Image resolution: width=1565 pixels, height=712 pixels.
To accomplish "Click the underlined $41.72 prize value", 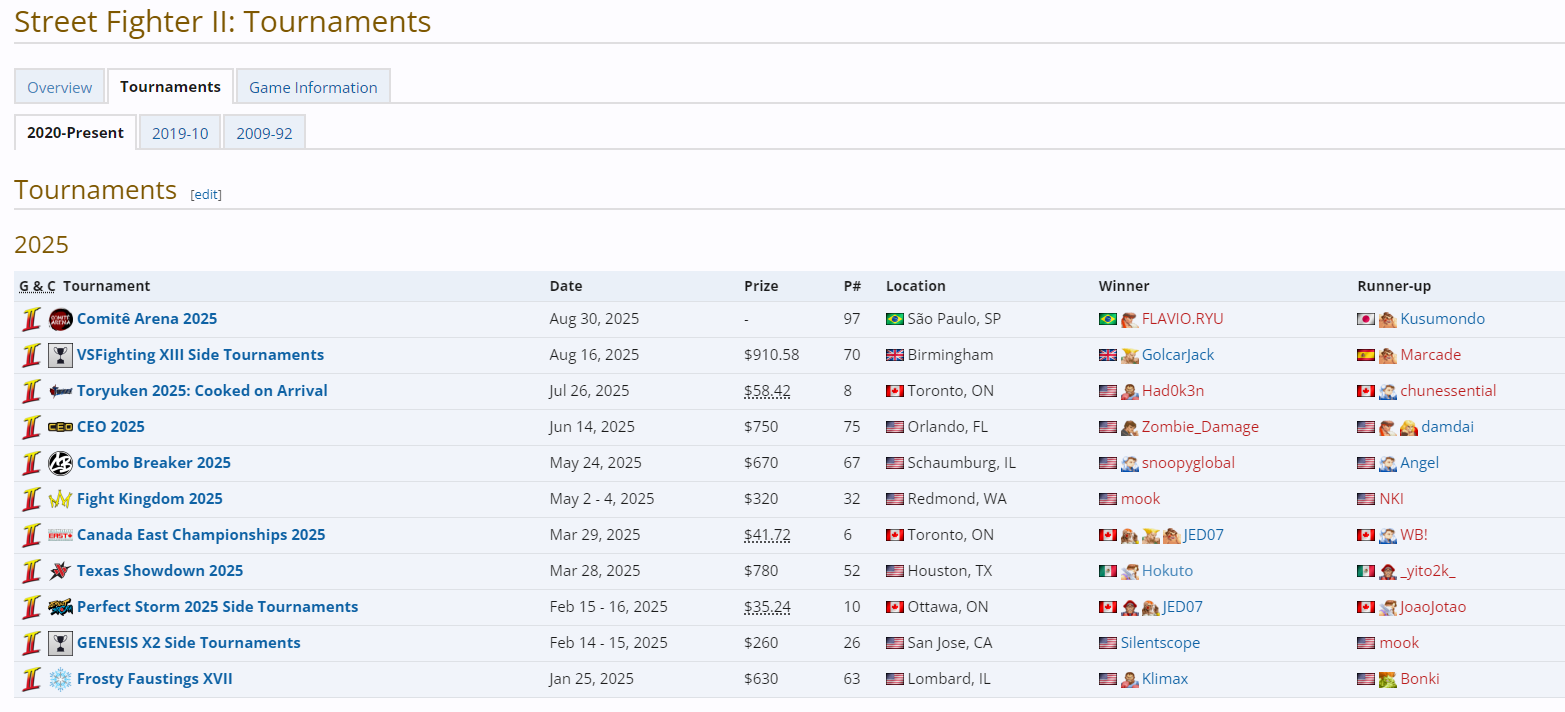I will point(767,535).
